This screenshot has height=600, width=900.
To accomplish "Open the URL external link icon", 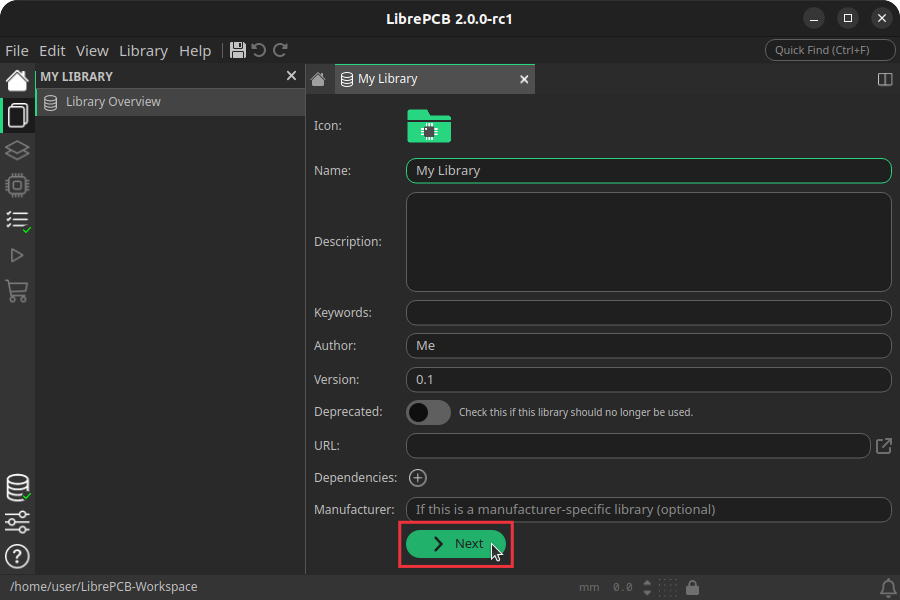I will tap(883, 446).
